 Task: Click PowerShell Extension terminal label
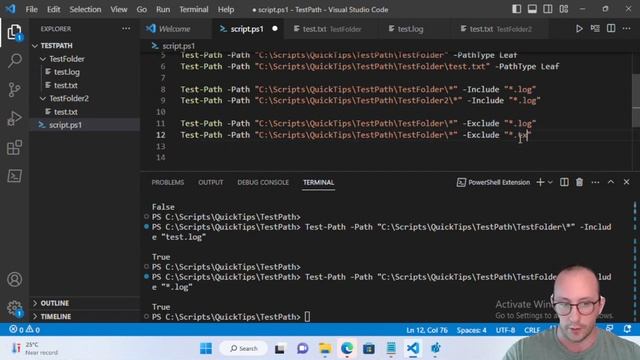[x=493, y=182]
